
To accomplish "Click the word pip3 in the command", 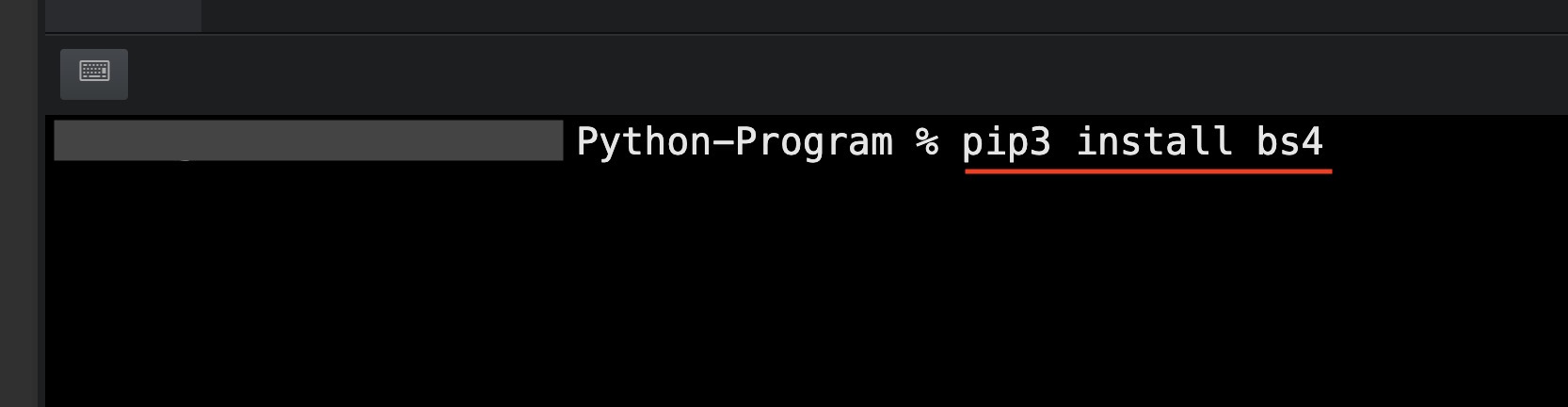I will click(1005, 142).
